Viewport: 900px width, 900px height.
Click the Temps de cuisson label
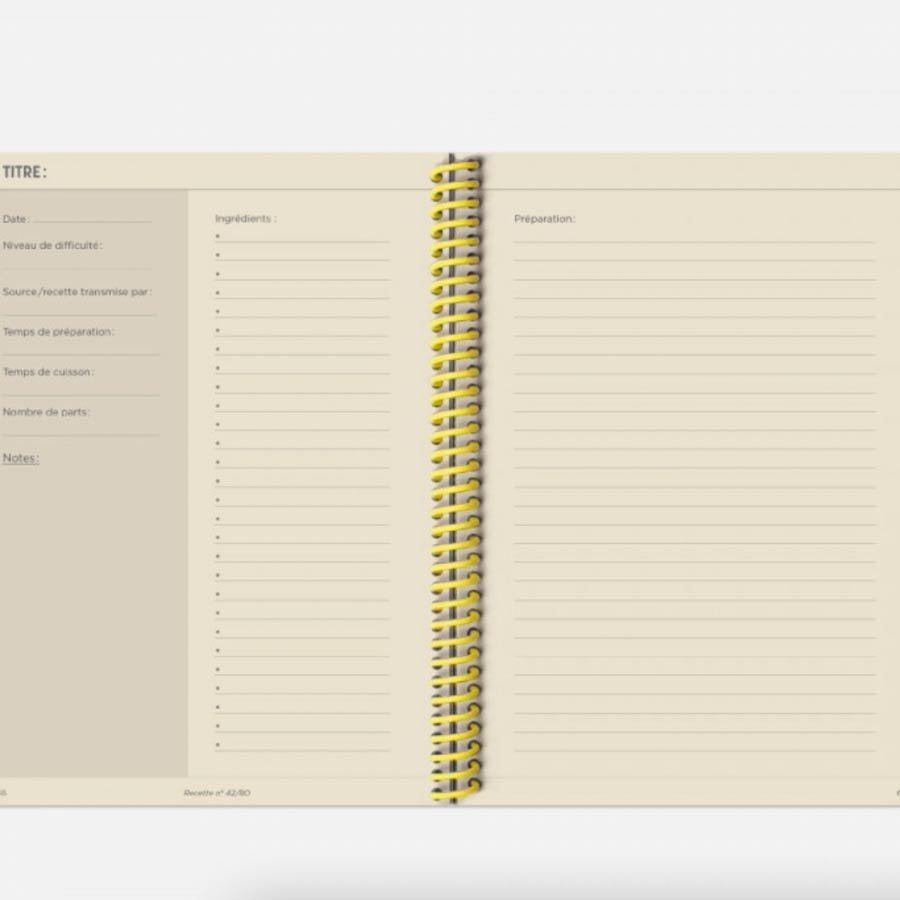point(48,372)
